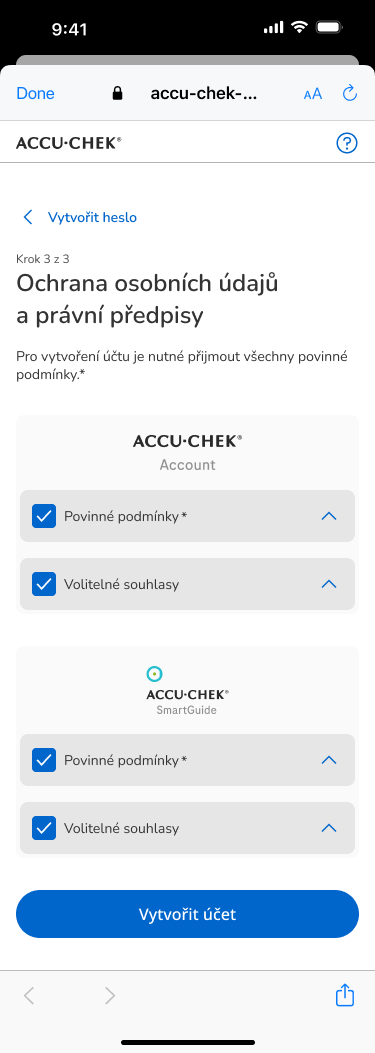Tap the padlock icon in address bar
Viewport: 375px width, 1053px height.
point(118,93)
